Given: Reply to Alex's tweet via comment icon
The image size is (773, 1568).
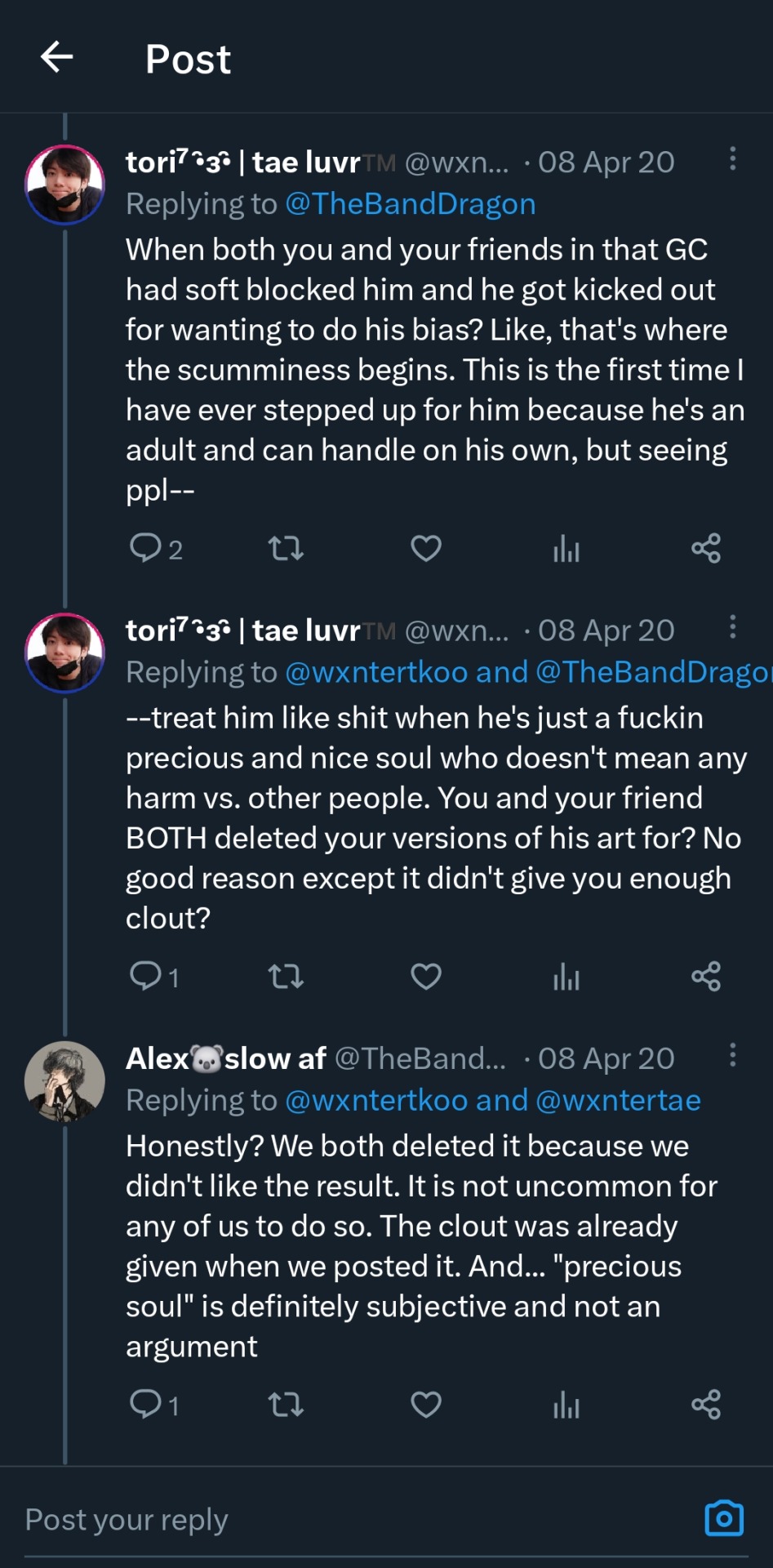Looking at the screenshot, I should [146, 1405].
